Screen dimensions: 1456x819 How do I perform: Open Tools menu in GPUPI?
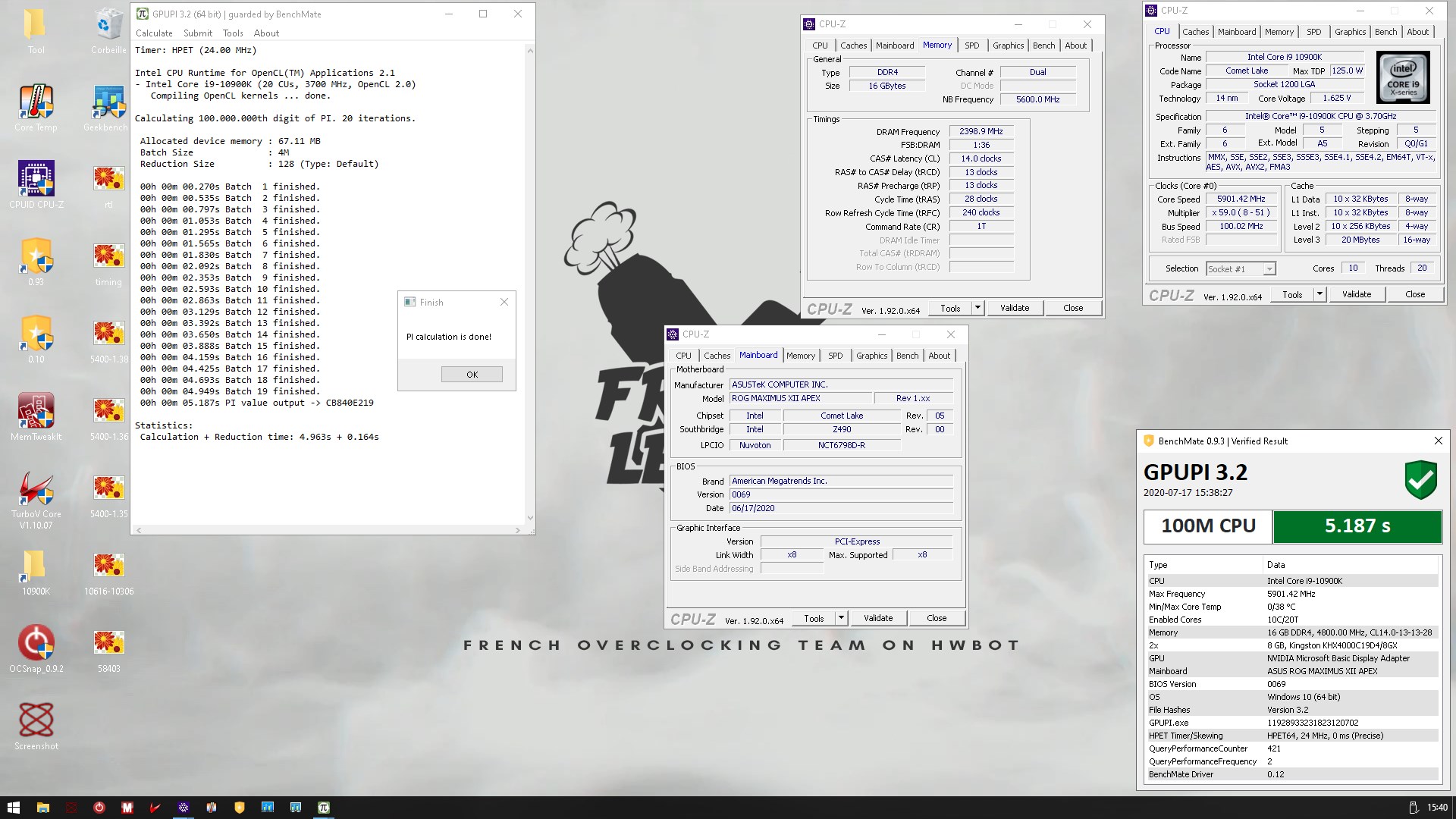233,33
